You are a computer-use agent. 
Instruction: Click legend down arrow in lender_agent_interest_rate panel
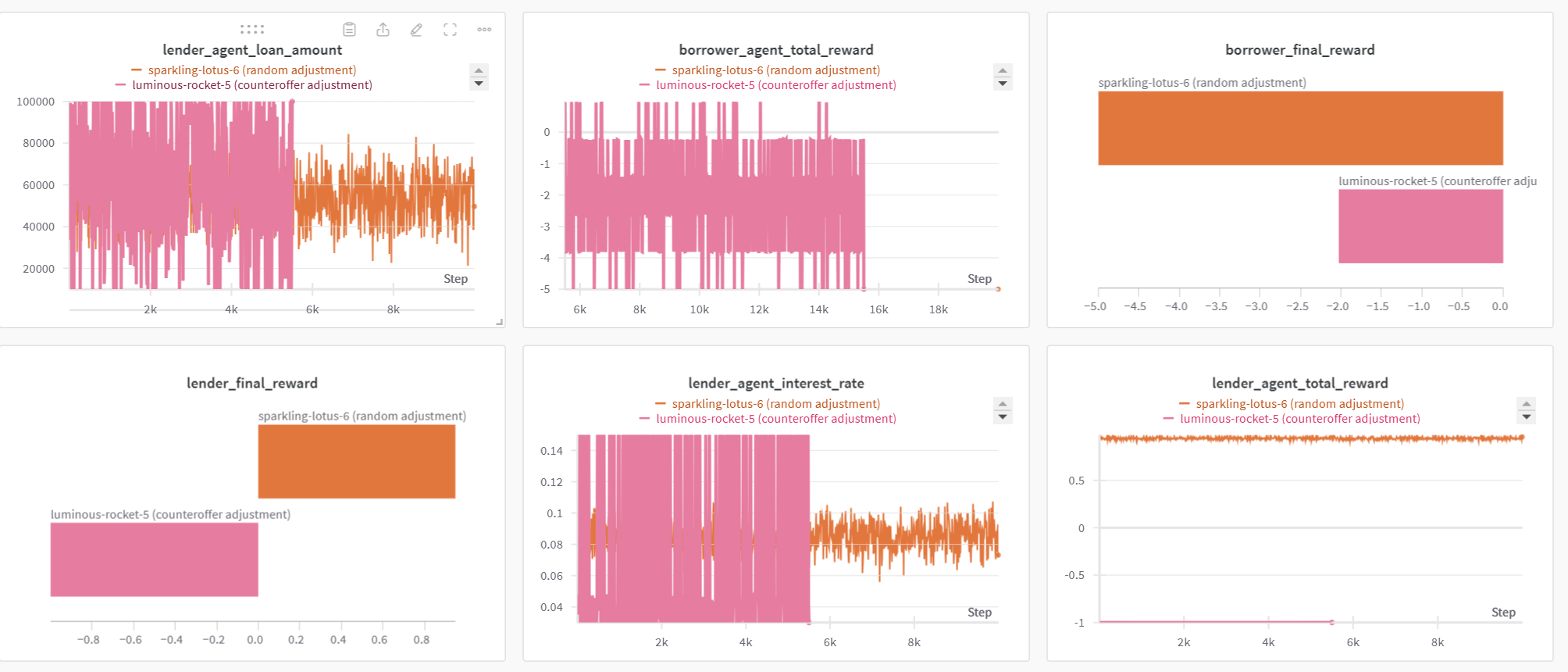(1003, 417)
